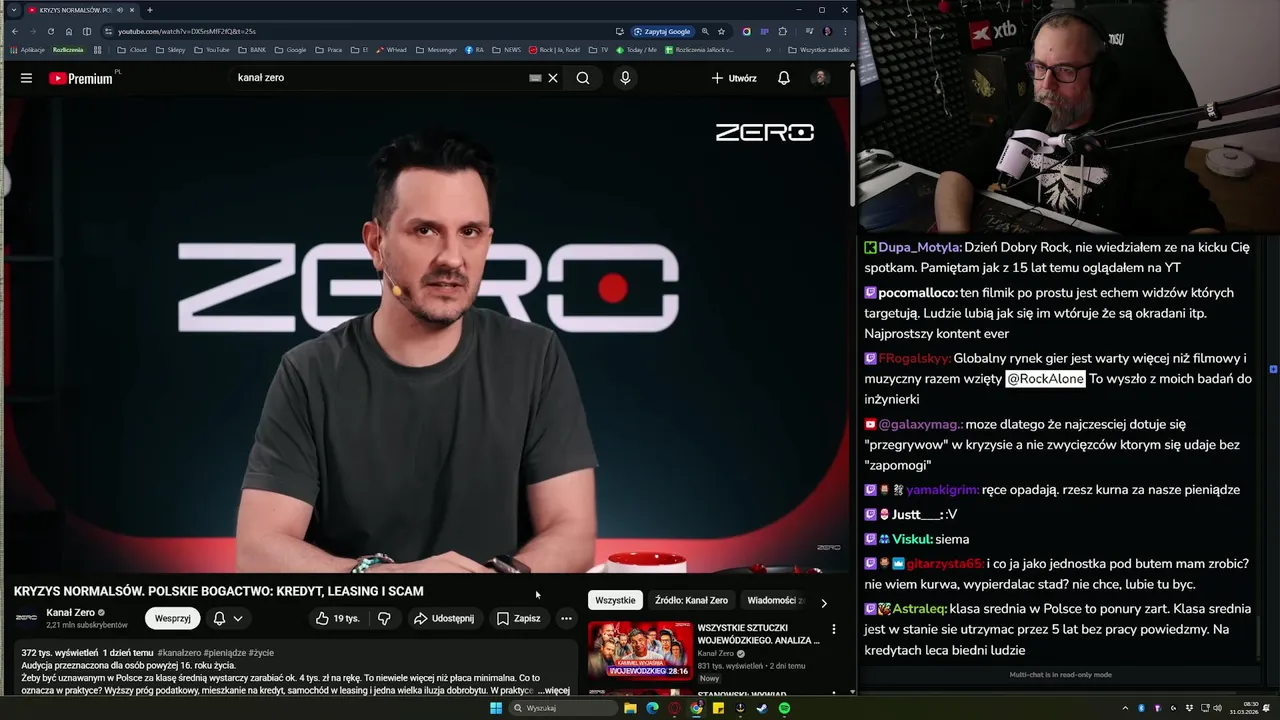Click the browser tab search dropdown arrow
The width and height of the screenshot is (1280, 720).
14,10
